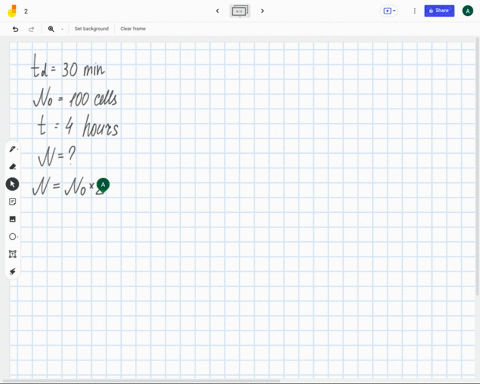Go to the previous frame arrow

pos(217,11)
